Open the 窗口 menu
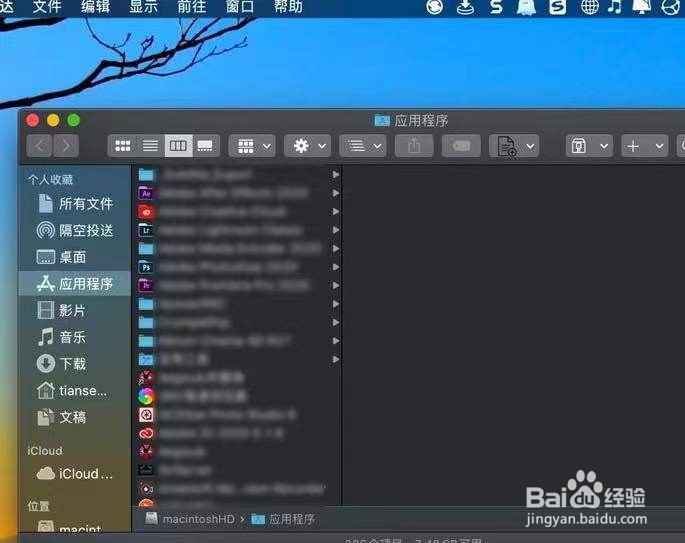Viewport: 685px width, 543px height. coord(239,7)
